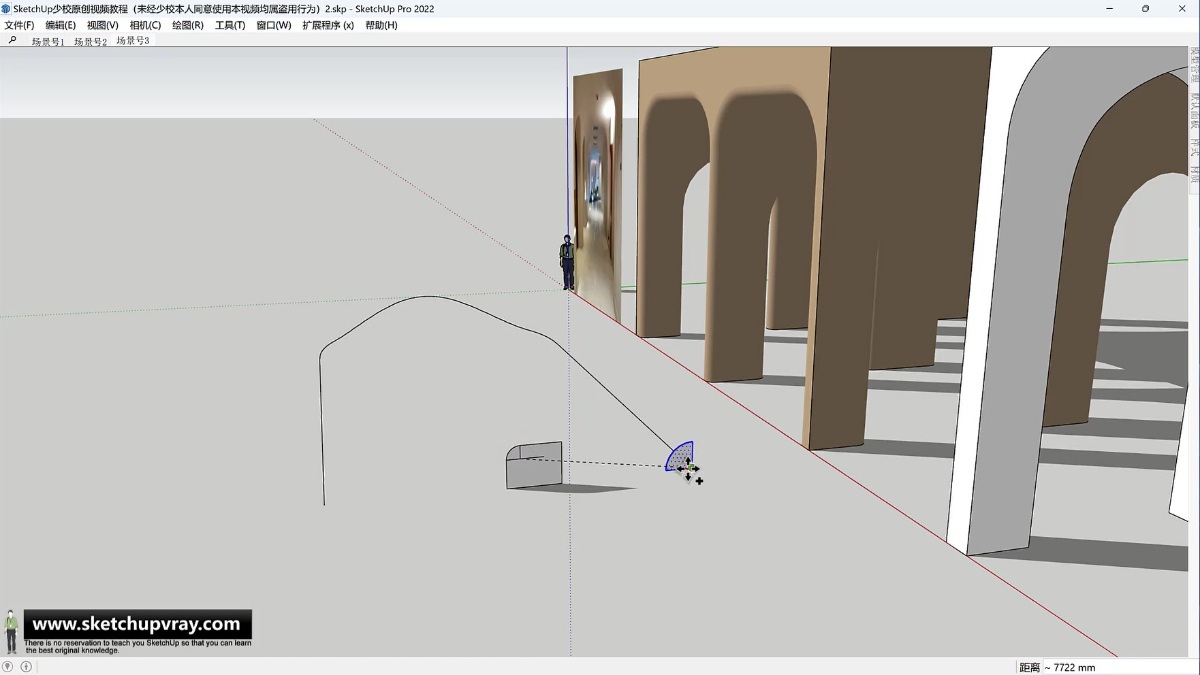Open the 样式 collapsed tray tab

1194,147
